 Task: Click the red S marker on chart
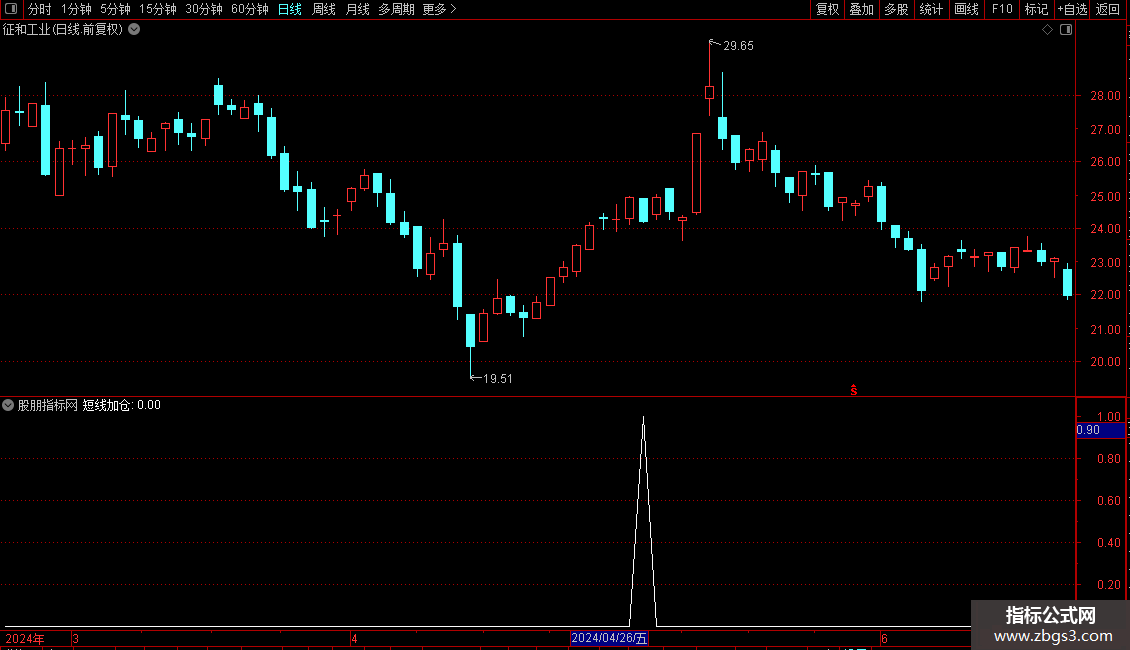tap(854, 390)
